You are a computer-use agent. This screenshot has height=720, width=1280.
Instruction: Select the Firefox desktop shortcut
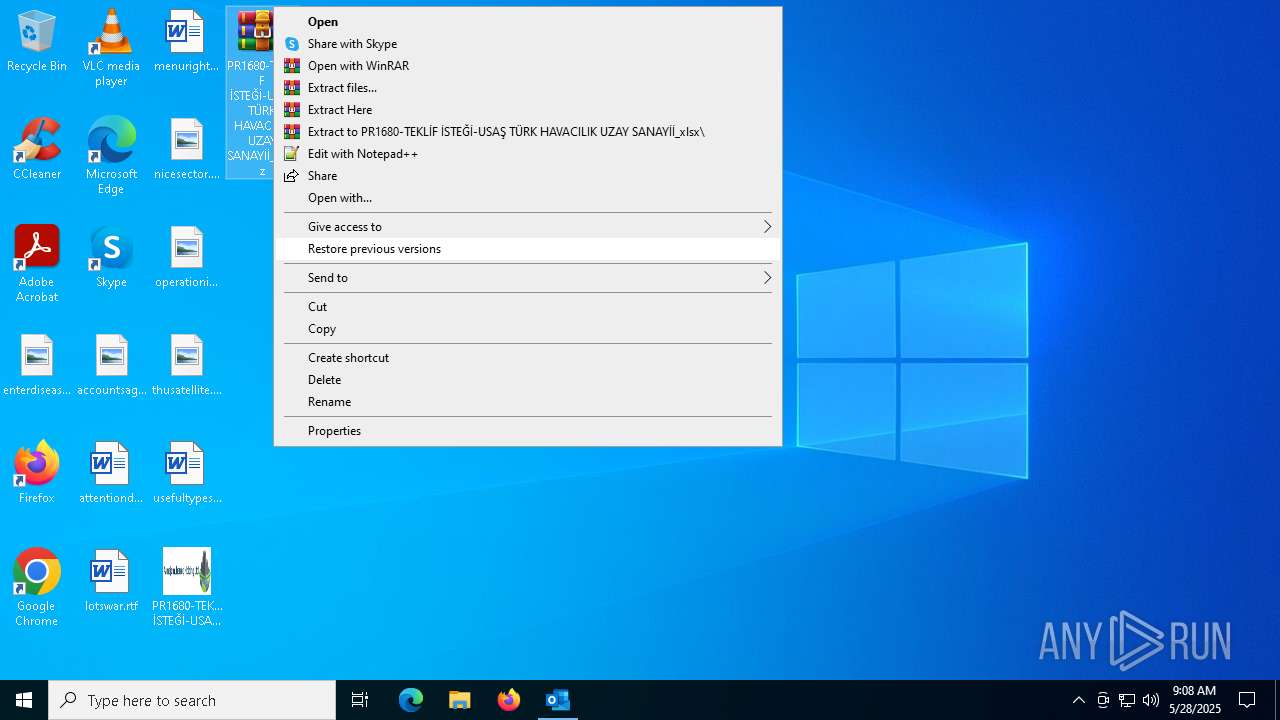37,472
